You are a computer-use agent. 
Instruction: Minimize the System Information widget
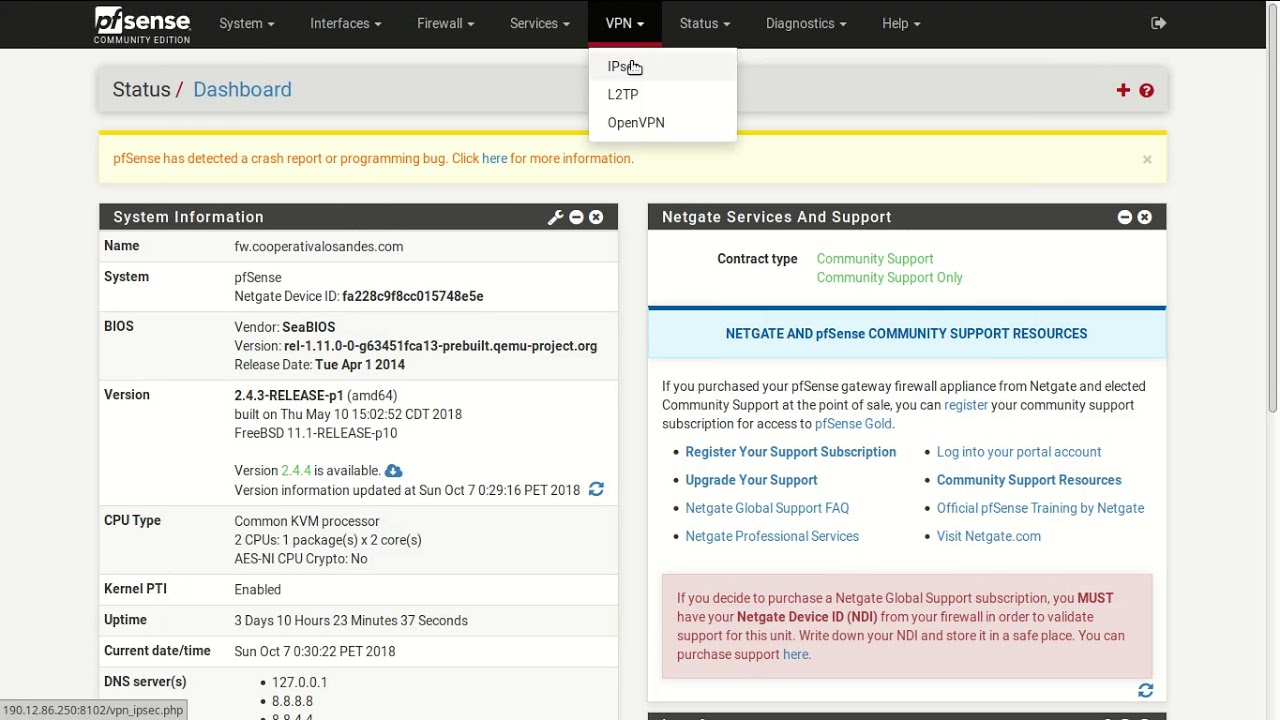(576, 217)
